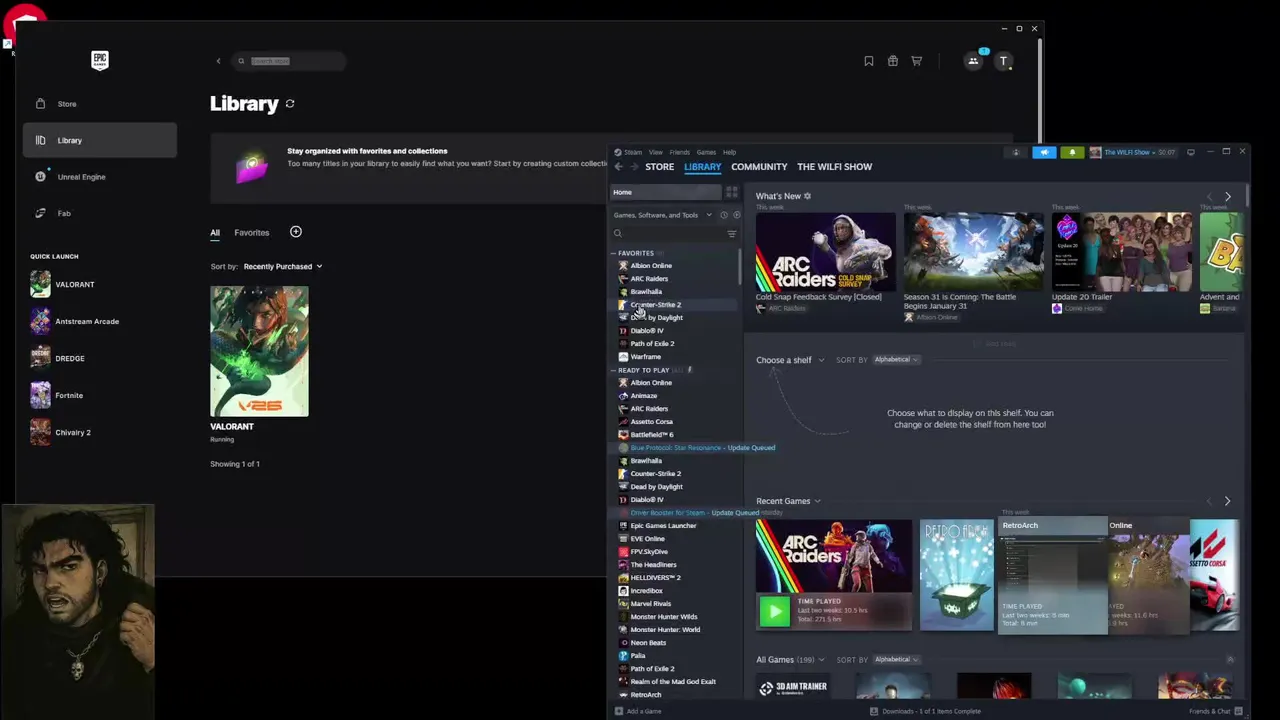Viewport: 1280px width, 720px height.
Task: Add a new collection with the plus icon
Action: pos(296,232)
